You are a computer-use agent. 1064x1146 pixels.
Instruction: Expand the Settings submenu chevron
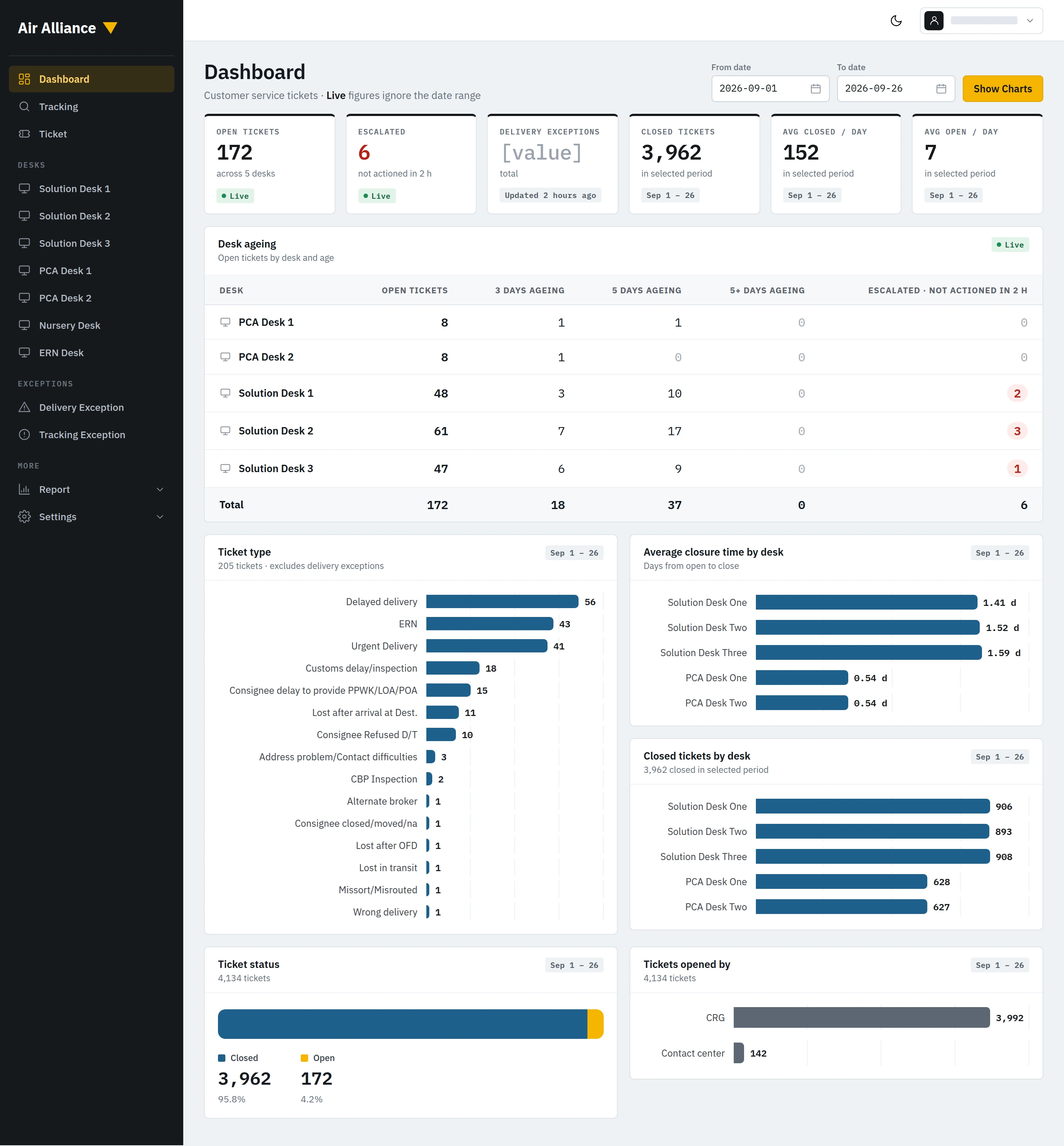click(160, 516)
